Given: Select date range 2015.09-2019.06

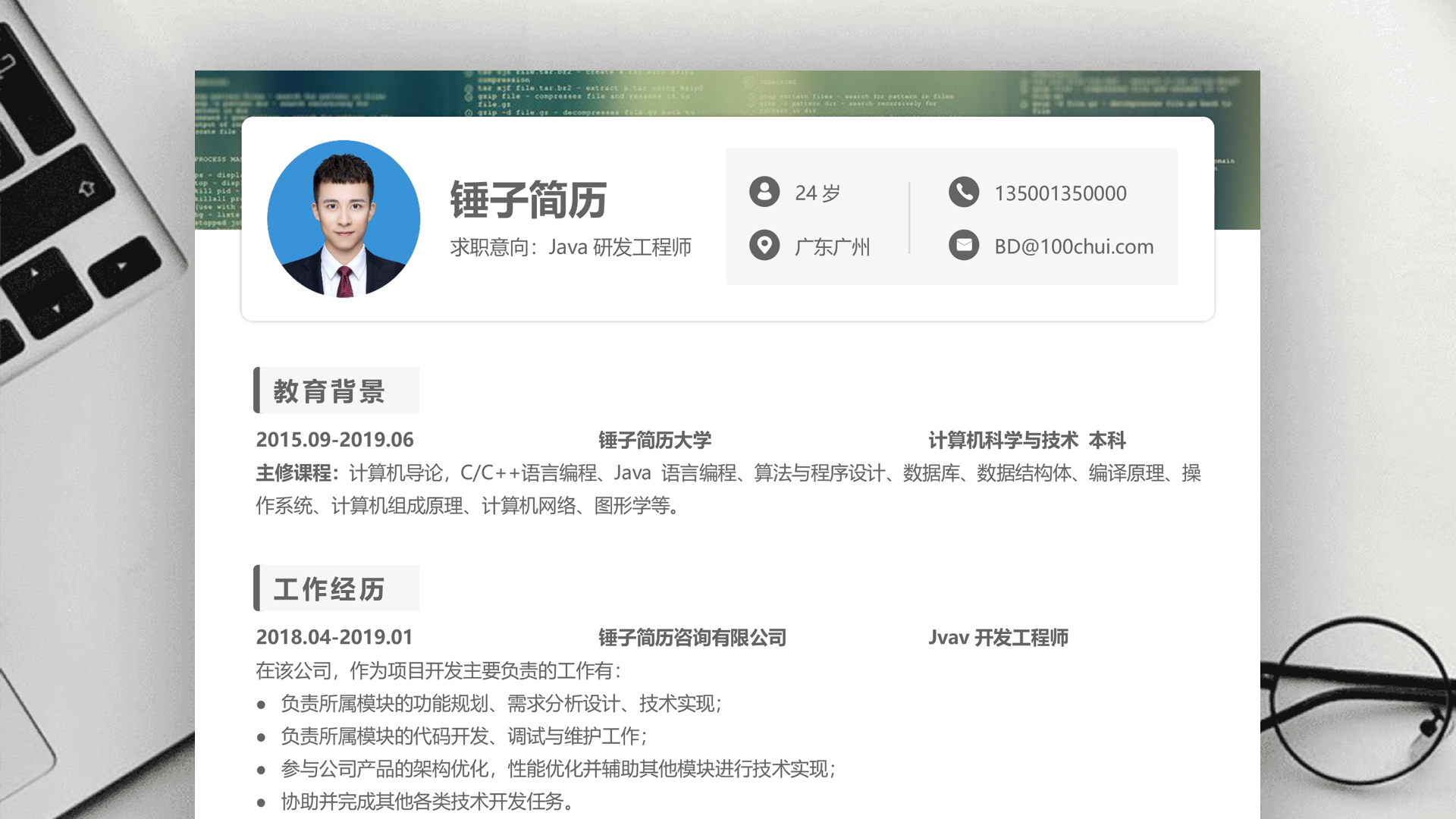Looking at the screenshot, I should click(334, 440).
